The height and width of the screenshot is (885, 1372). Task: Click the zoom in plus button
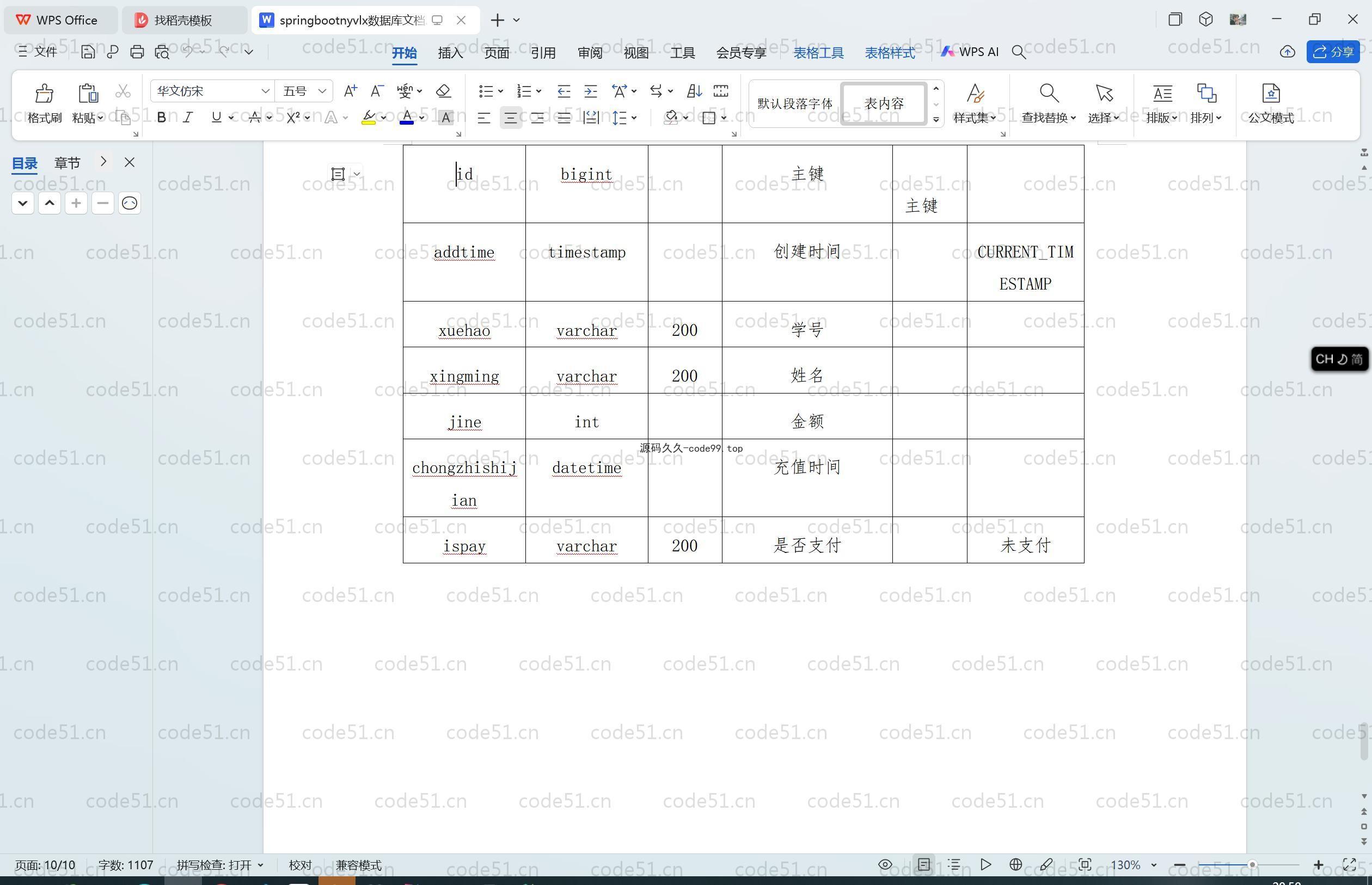[1319, 864]
